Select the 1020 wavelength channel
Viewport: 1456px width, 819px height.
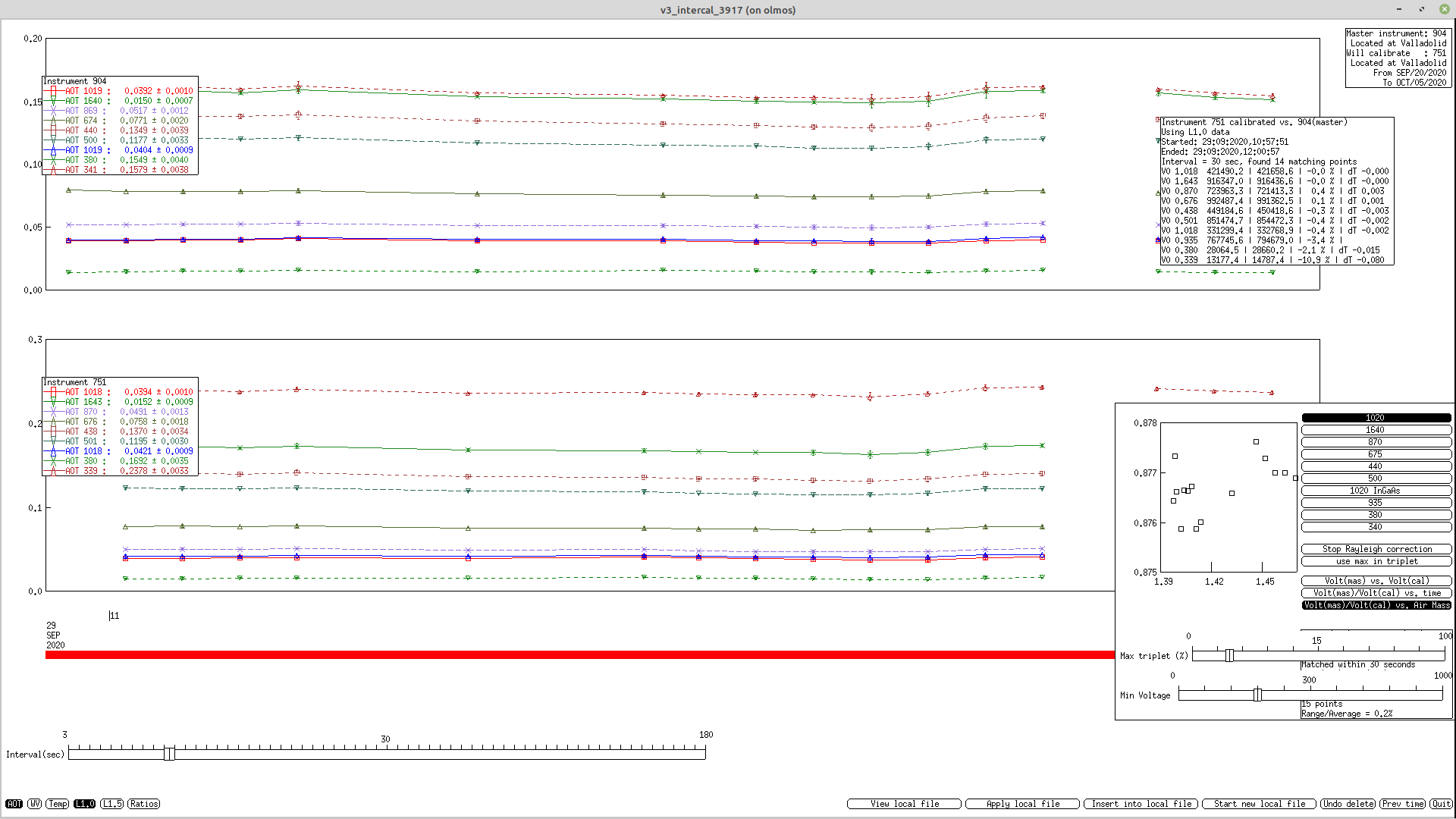coord(1376,418)
